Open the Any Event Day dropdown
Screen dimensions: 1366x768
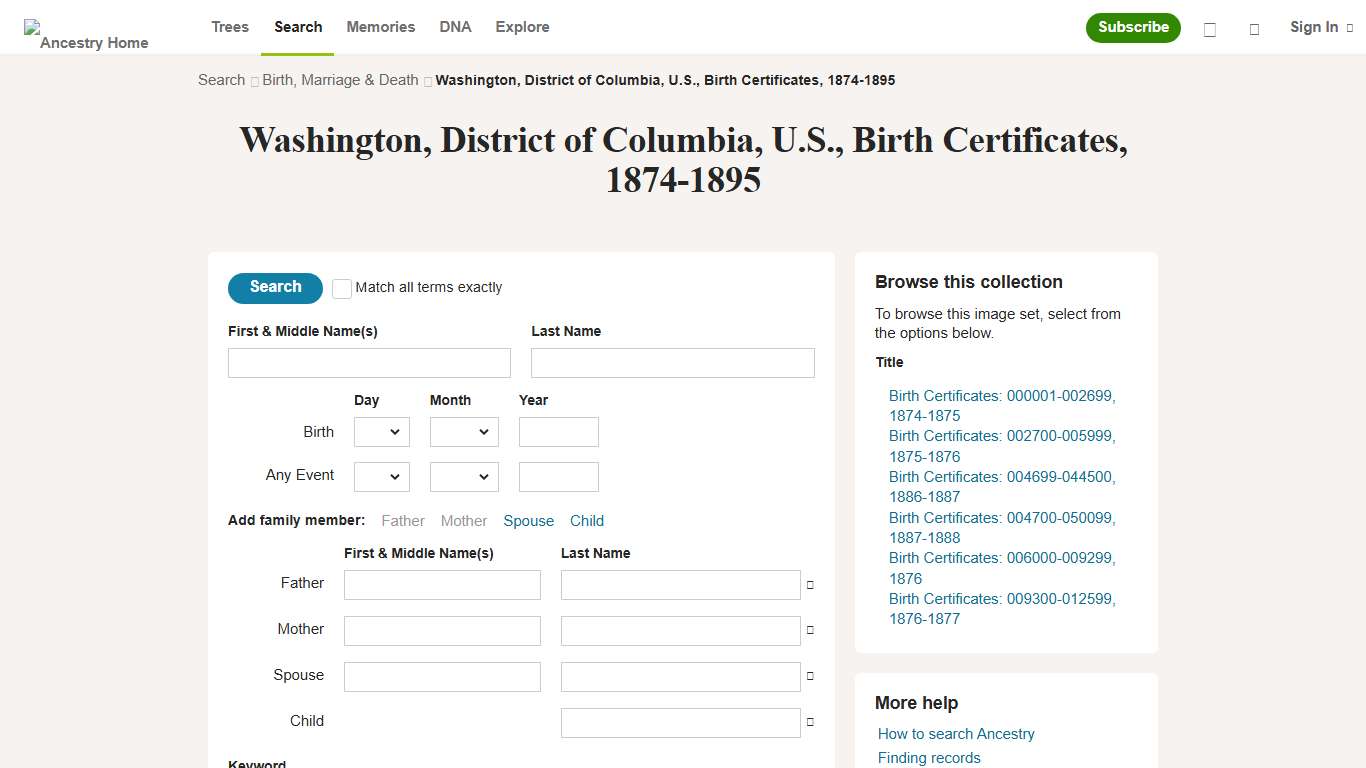tap(381, 476)
